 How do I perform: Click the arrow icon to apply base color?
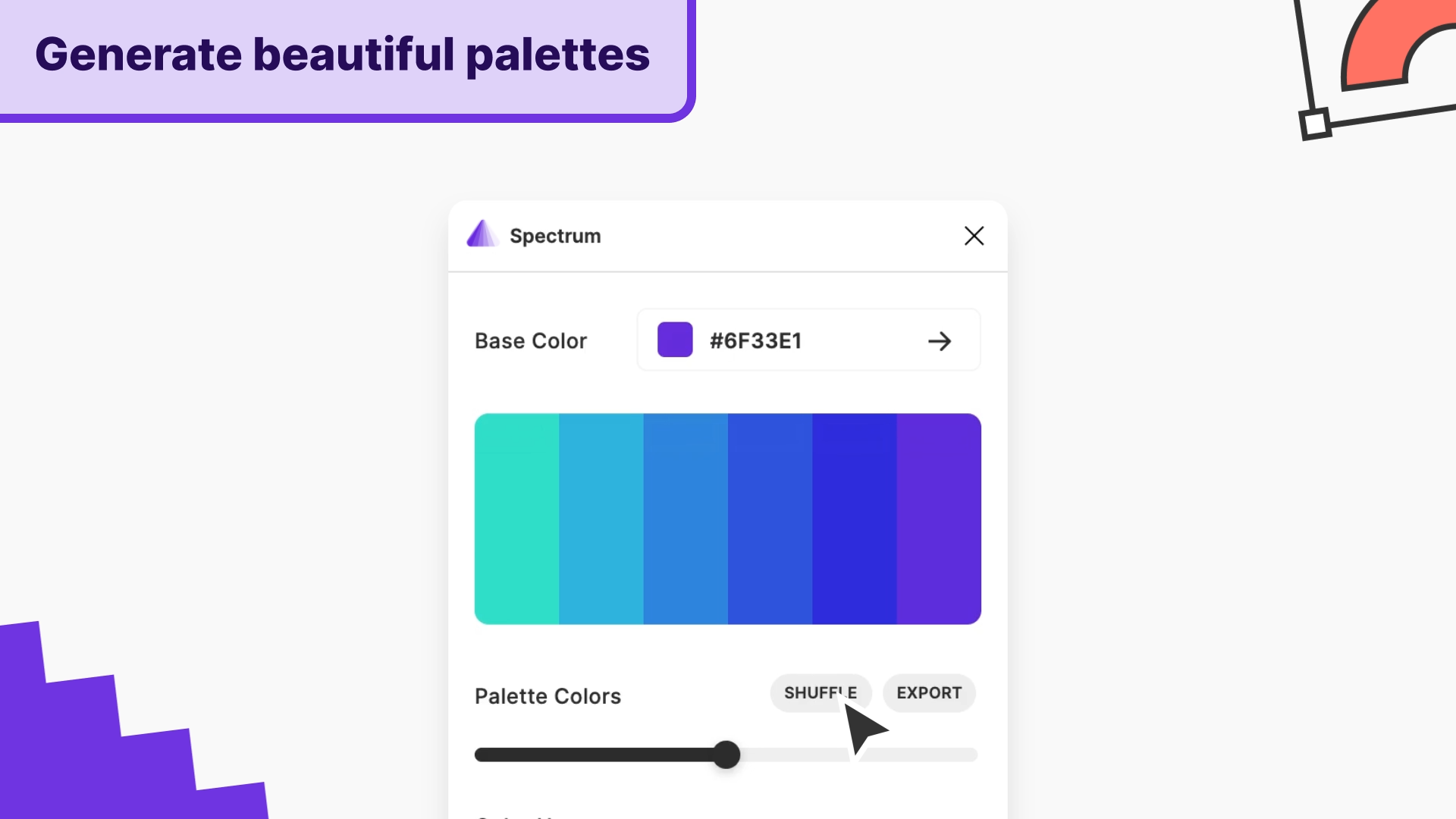pos(940,341)
